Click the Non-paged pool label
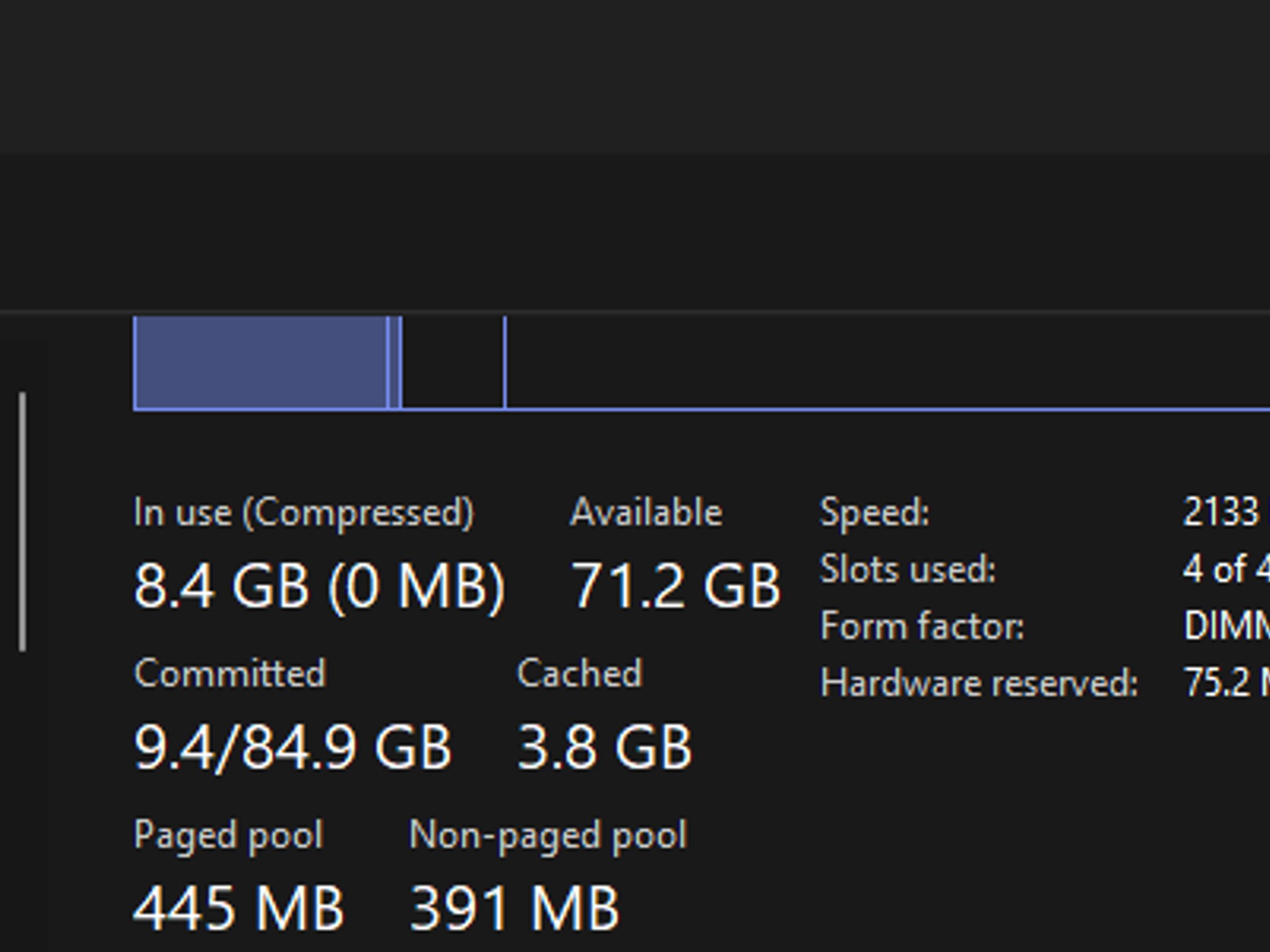Screen dimensions: 1270x952 pyautogui.click(x=548, y=835)
